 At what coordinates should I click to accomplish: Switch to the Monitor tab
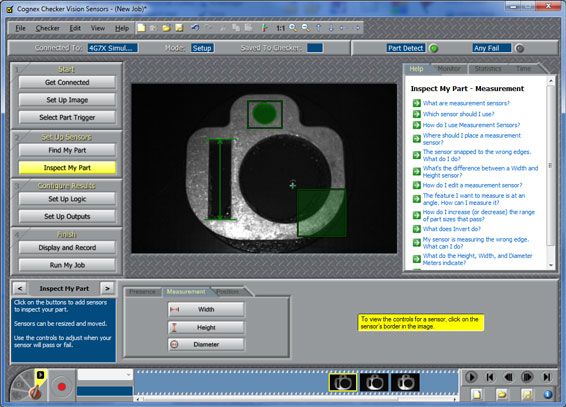449,69
